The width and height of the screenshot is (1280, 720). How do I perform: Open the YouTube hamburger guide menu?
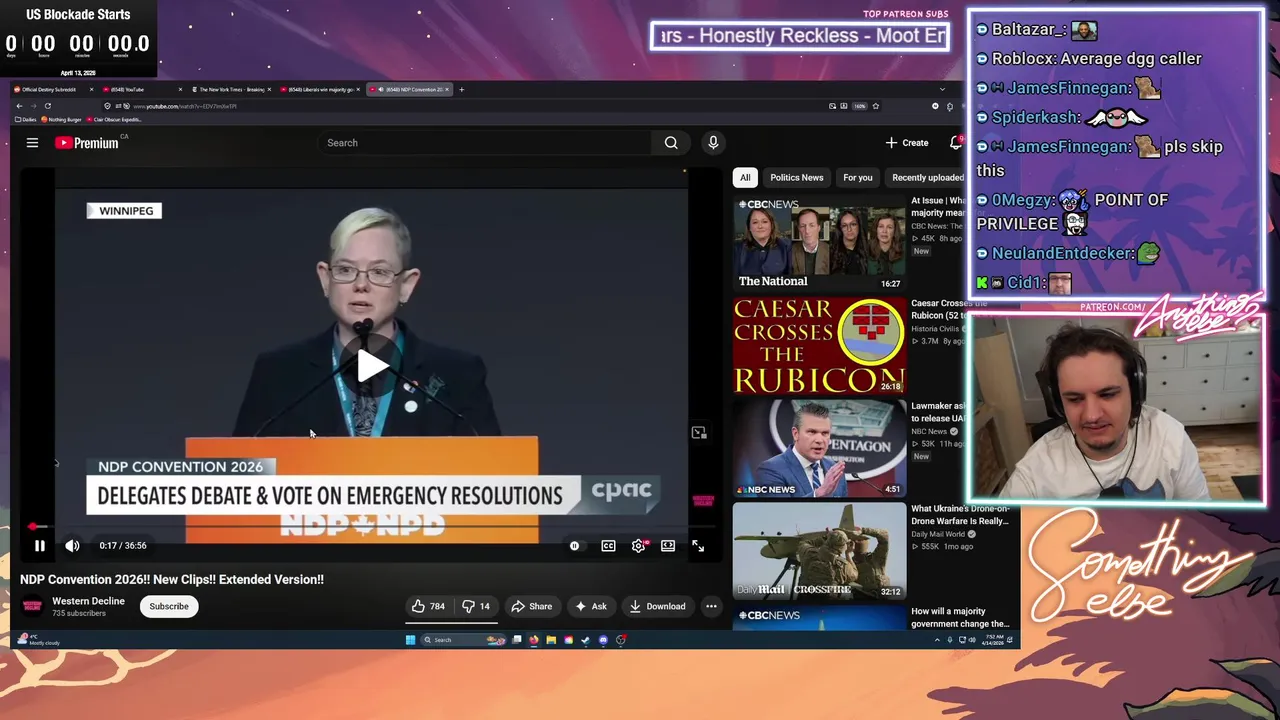[x=32, y=143]
